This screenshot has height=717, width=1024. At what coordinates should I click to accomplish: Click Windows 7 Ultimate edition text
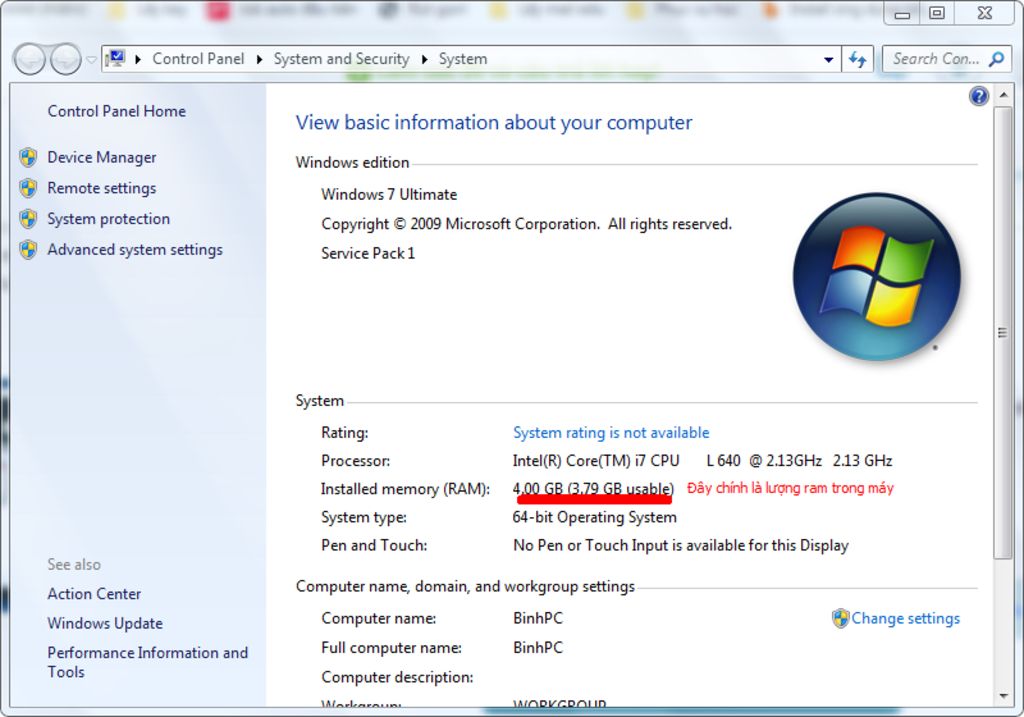click(x=389, y=195)
